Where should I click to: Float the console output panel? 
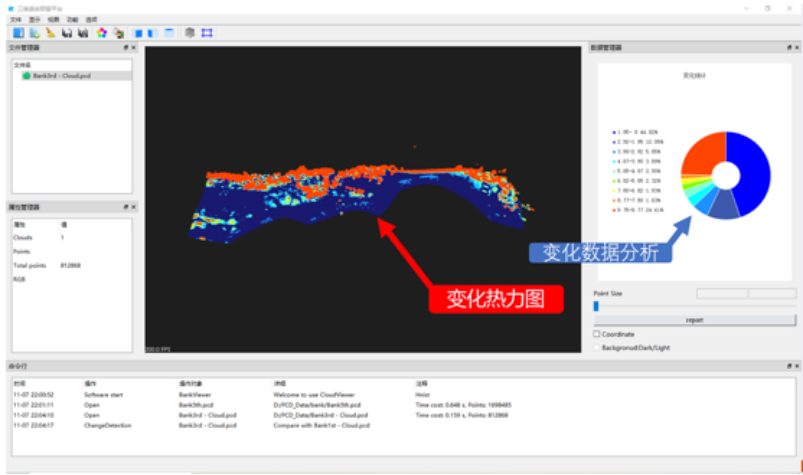point(787,366)
